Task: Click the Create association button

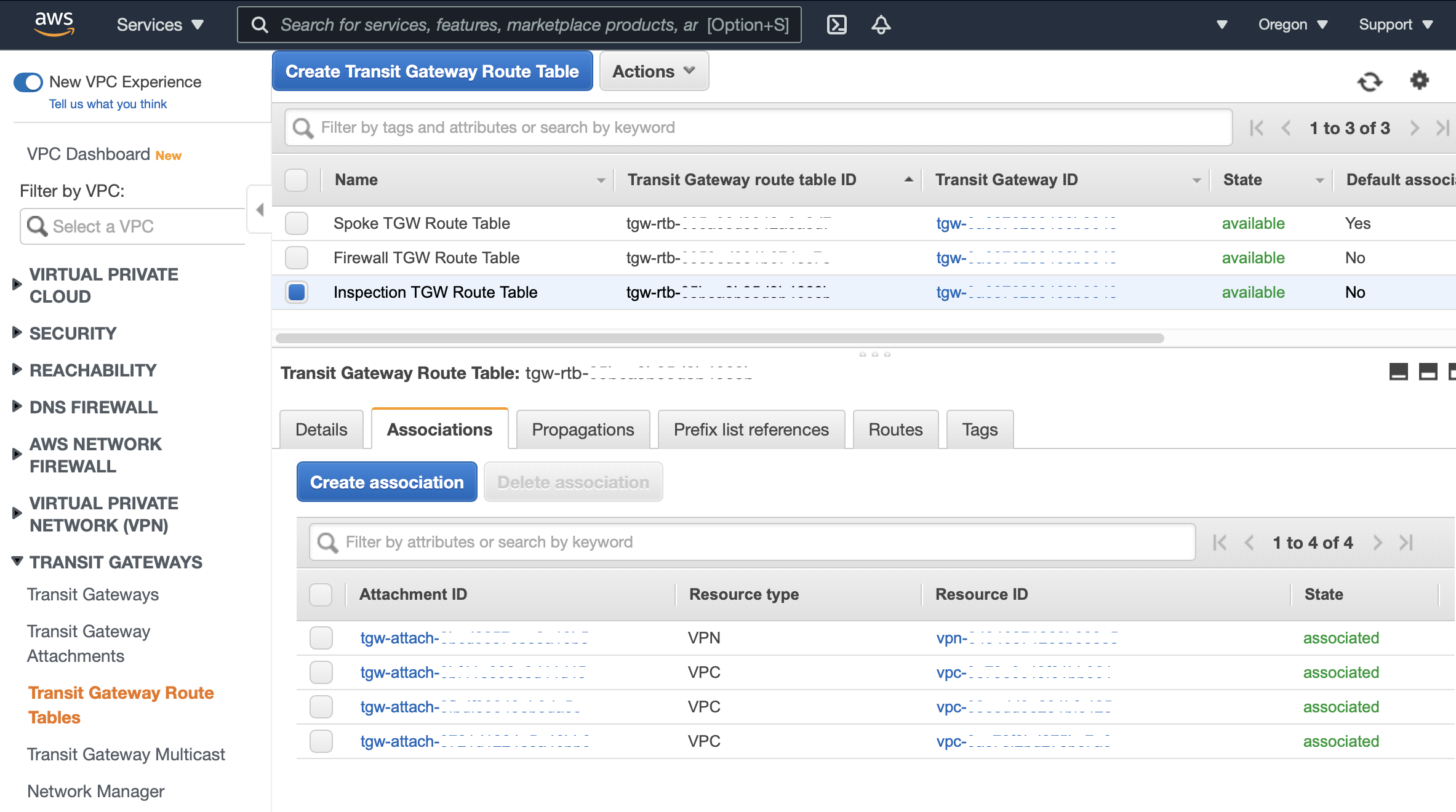Action: (x=386, y=482)
